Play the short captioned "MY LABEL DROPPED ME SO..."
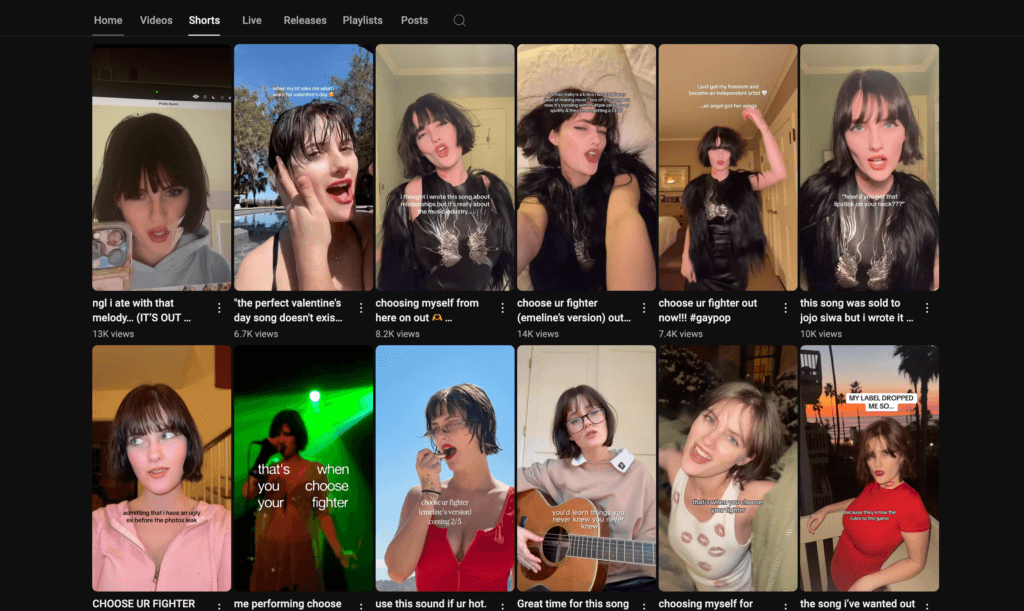1024x611 pixels. coord(869,468)
